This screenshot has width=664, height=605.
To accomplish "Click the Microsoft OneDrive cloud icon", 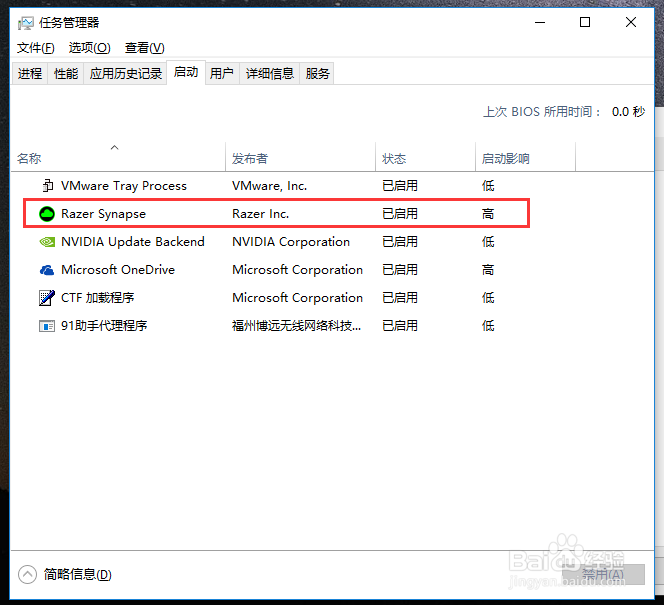I will (x=47, y=270).
